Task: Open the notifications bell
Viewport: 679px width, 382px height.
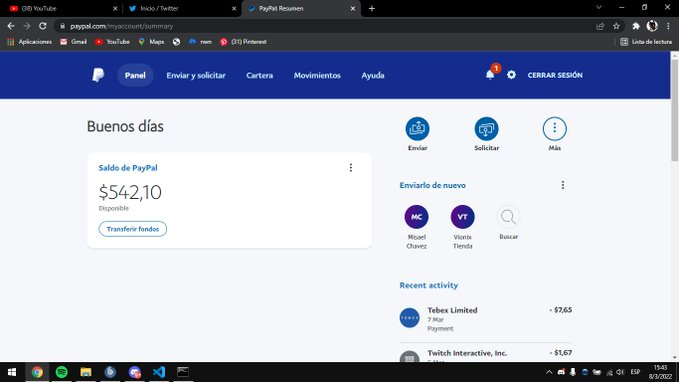Action: pyautogui.click(x=490, y=74)
